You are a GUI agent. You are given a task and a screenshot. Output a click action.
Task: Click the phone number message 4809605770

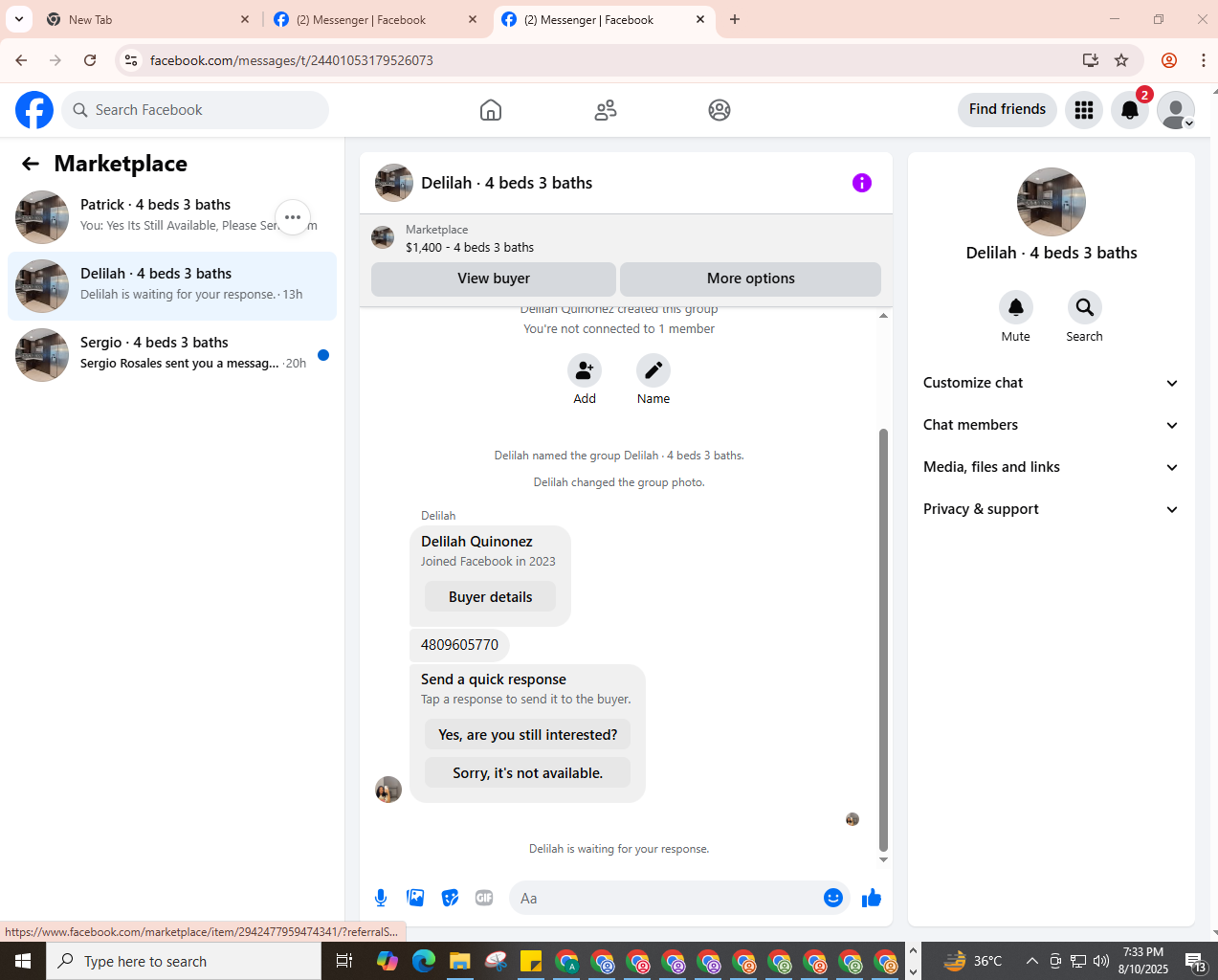pyautogui.click(x=459, y=645)
